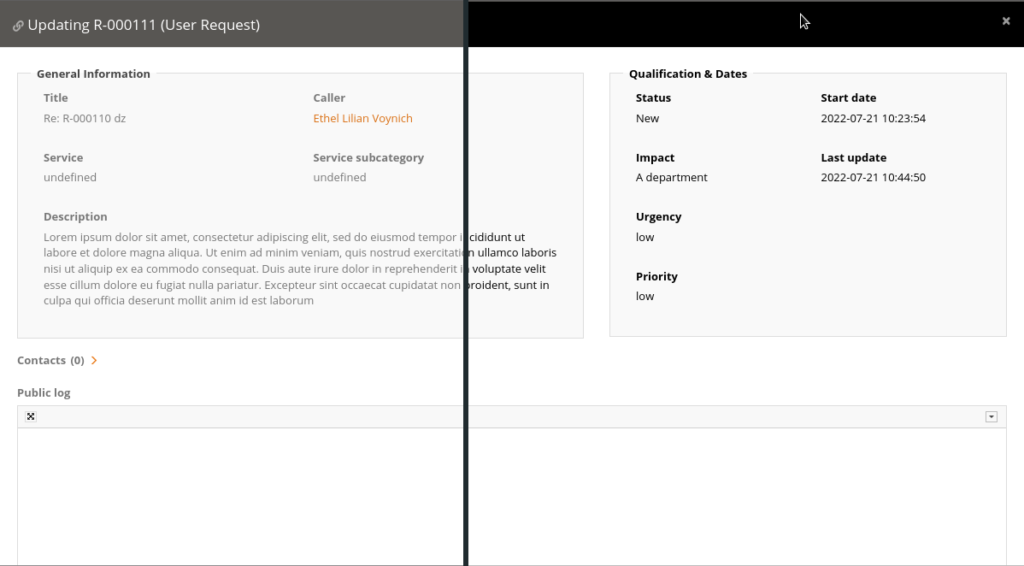Select the title Re: R-000110 dz
The width and height of the screenshot is (1024, 566).
(x=85, y=118)
